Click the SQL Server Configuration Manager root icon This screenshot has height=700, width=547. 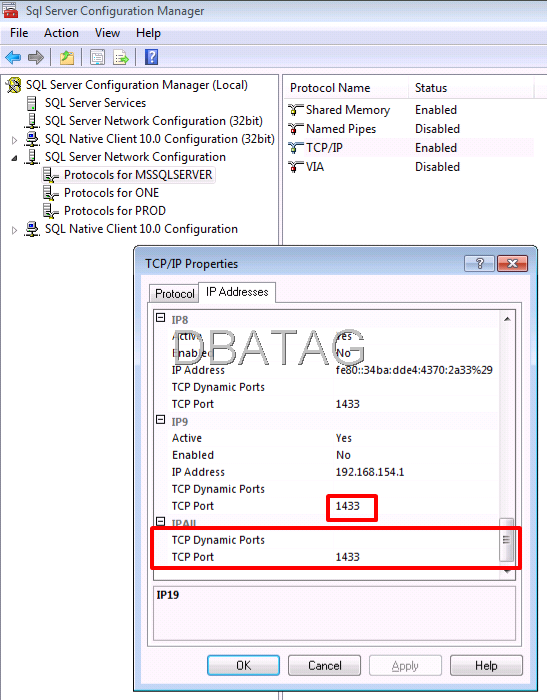click(x=14, y=85)
